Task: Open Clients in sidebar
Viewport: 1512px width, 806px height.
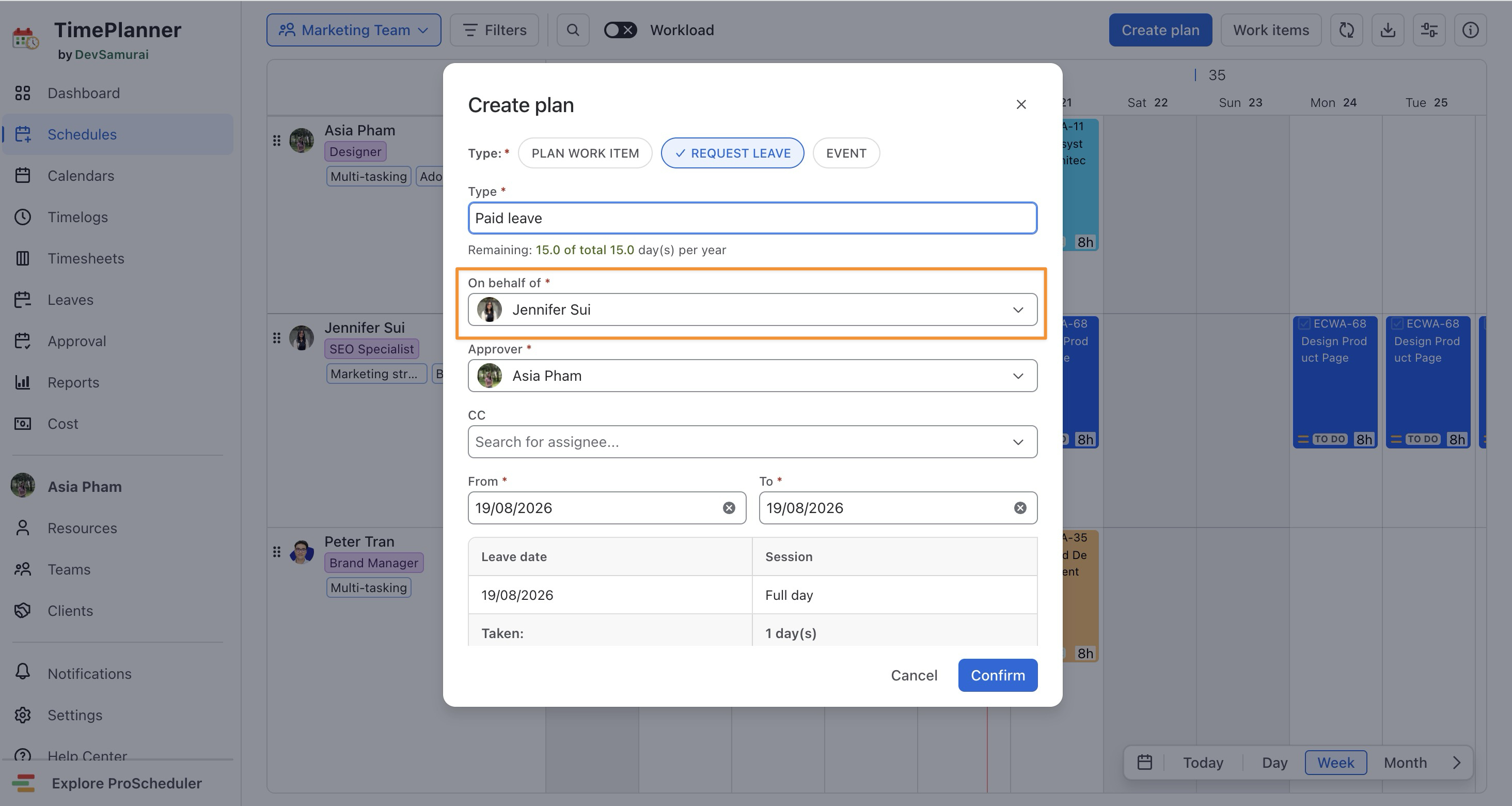Action: (x=117, y=611)
